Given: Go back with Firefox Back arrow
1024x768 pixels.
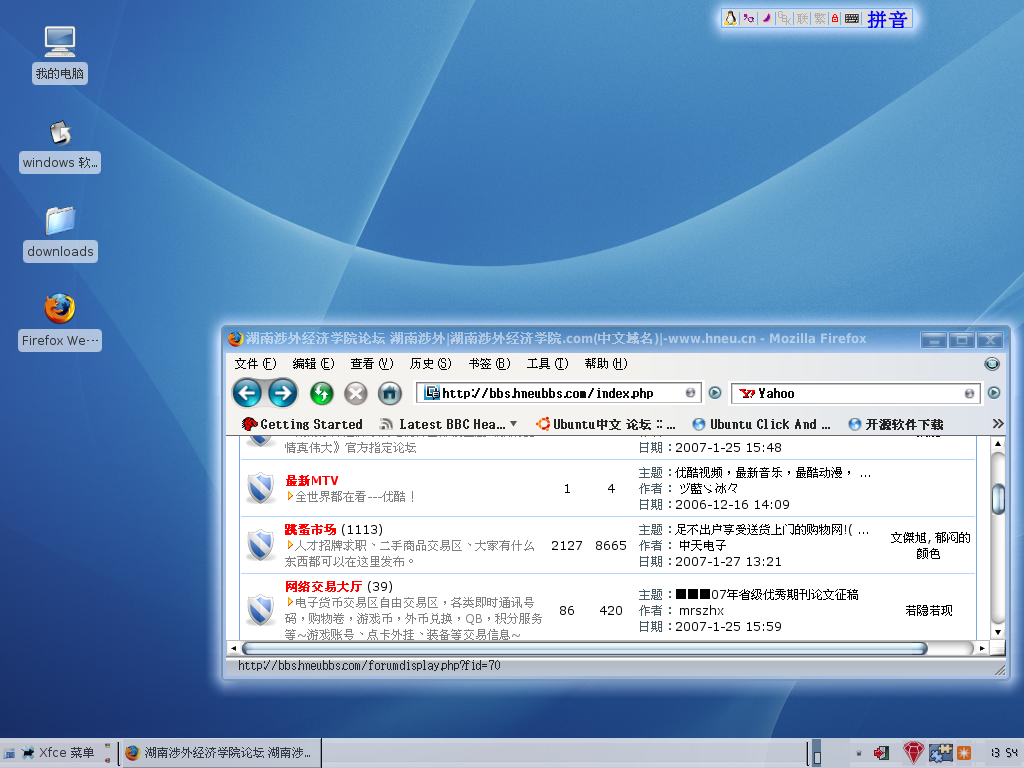Looking at the screenshot, I should pos(247,393).
